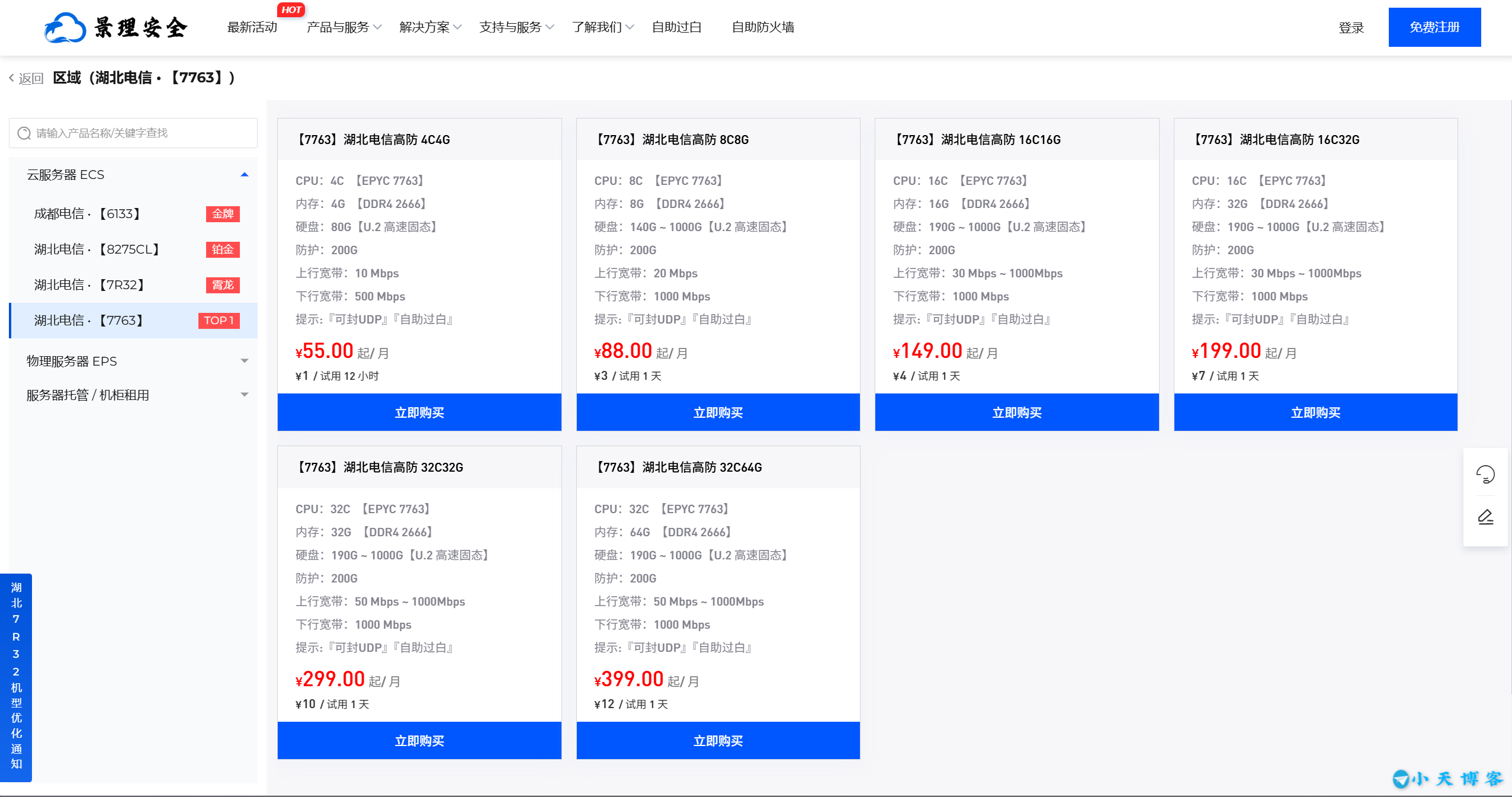Image resolution: width=1512 pixels, height=797 pixels.
Task: Select 成都电信·【6133】 region
Action: (133, 214)
